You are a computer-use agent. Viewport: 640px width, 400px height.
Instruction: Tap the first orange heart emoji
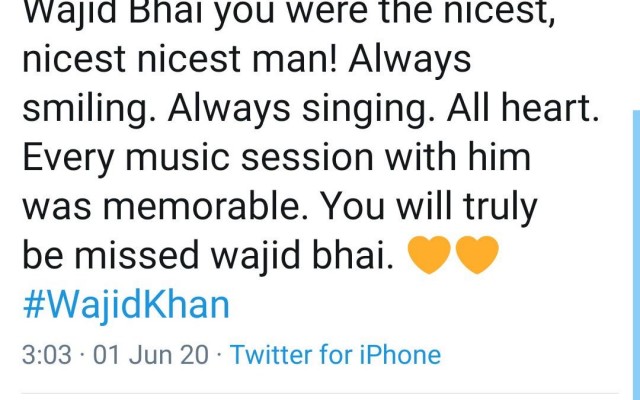coord(429,254)
